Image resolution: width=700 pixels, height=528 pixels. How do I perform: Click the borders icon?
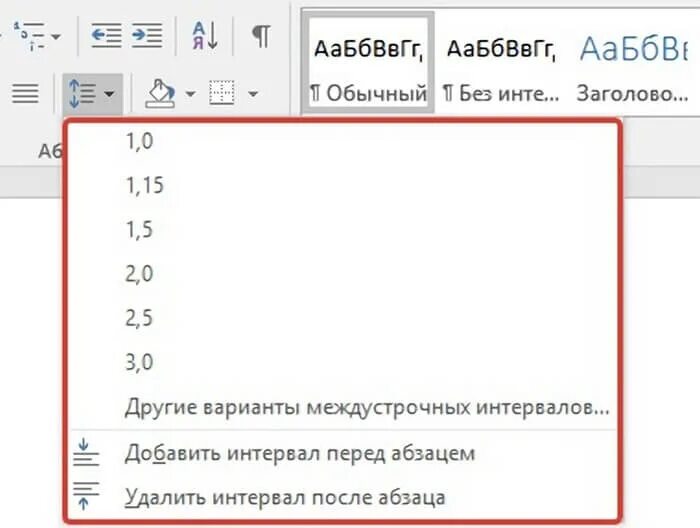(222, 93)
